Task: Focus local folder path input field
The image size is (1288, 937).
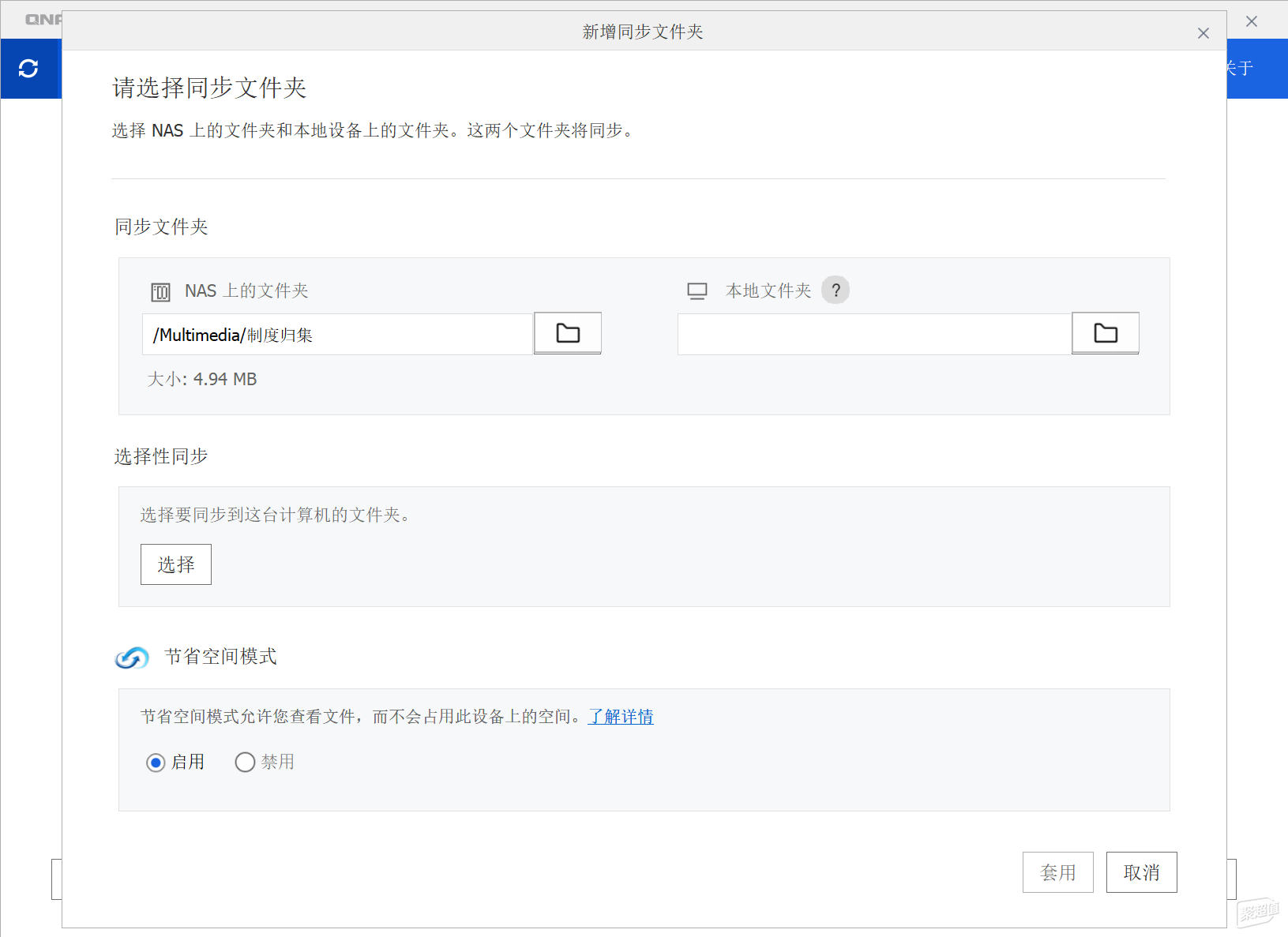Action: click(x=874, y=335)
